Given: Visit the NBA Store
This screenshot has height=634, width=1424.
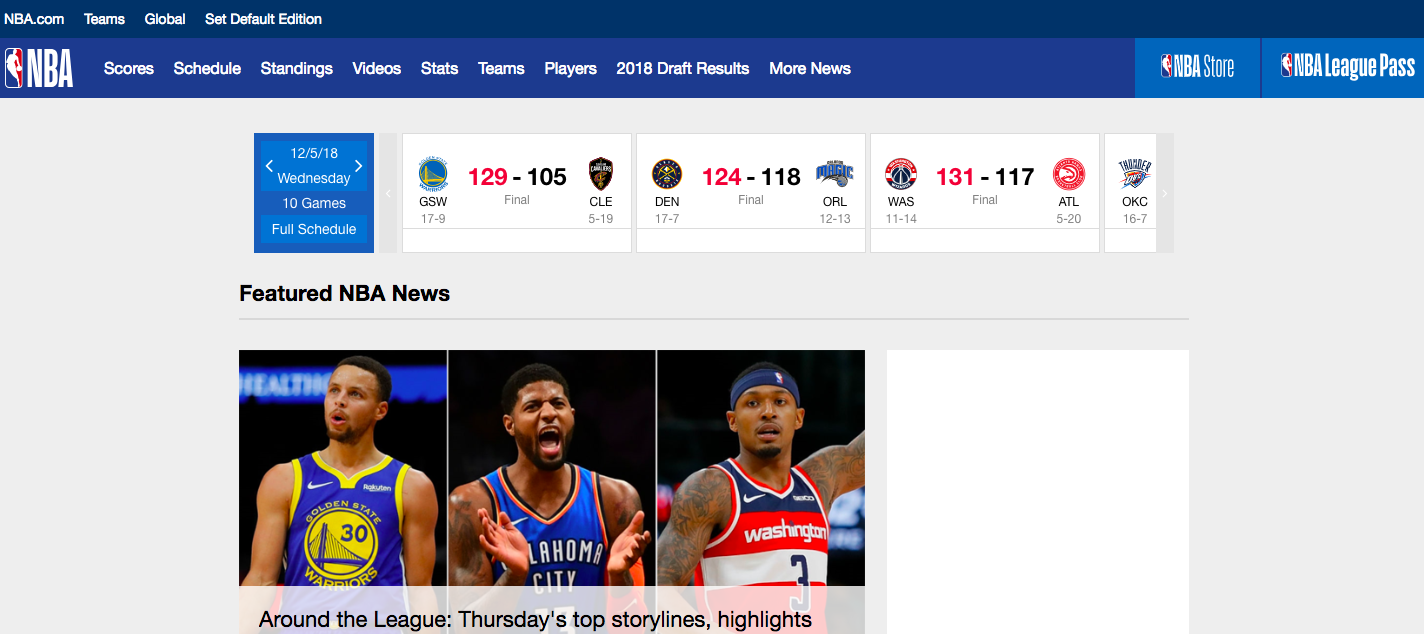Looking at the screenshot, I should click(1198, 68).
